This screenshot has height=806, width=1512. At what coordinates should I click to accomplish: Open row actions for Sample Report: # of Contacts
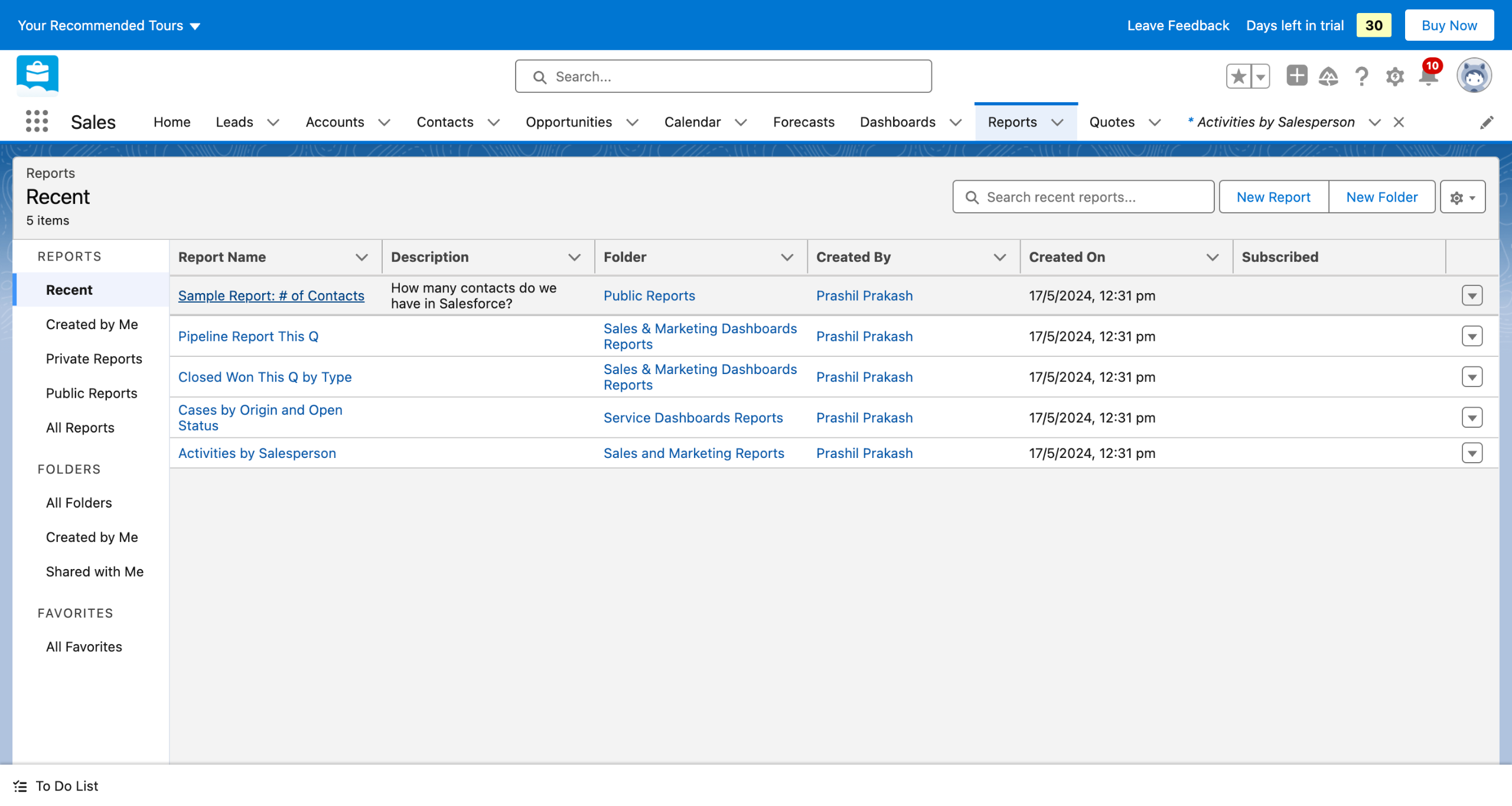(x=1472, y=295)
